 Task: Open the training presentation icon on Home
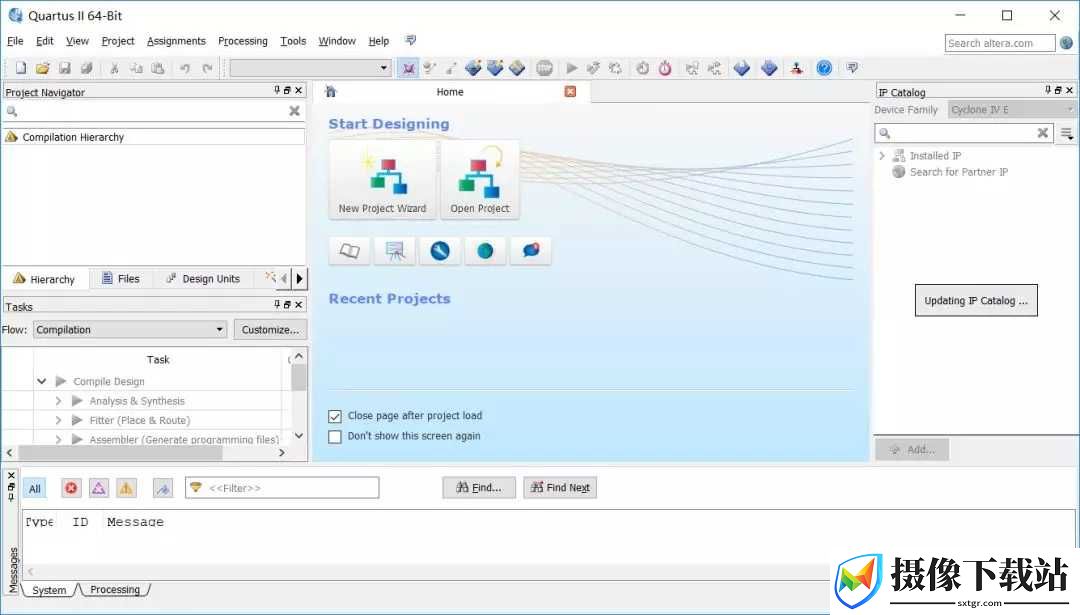[395, 251]
